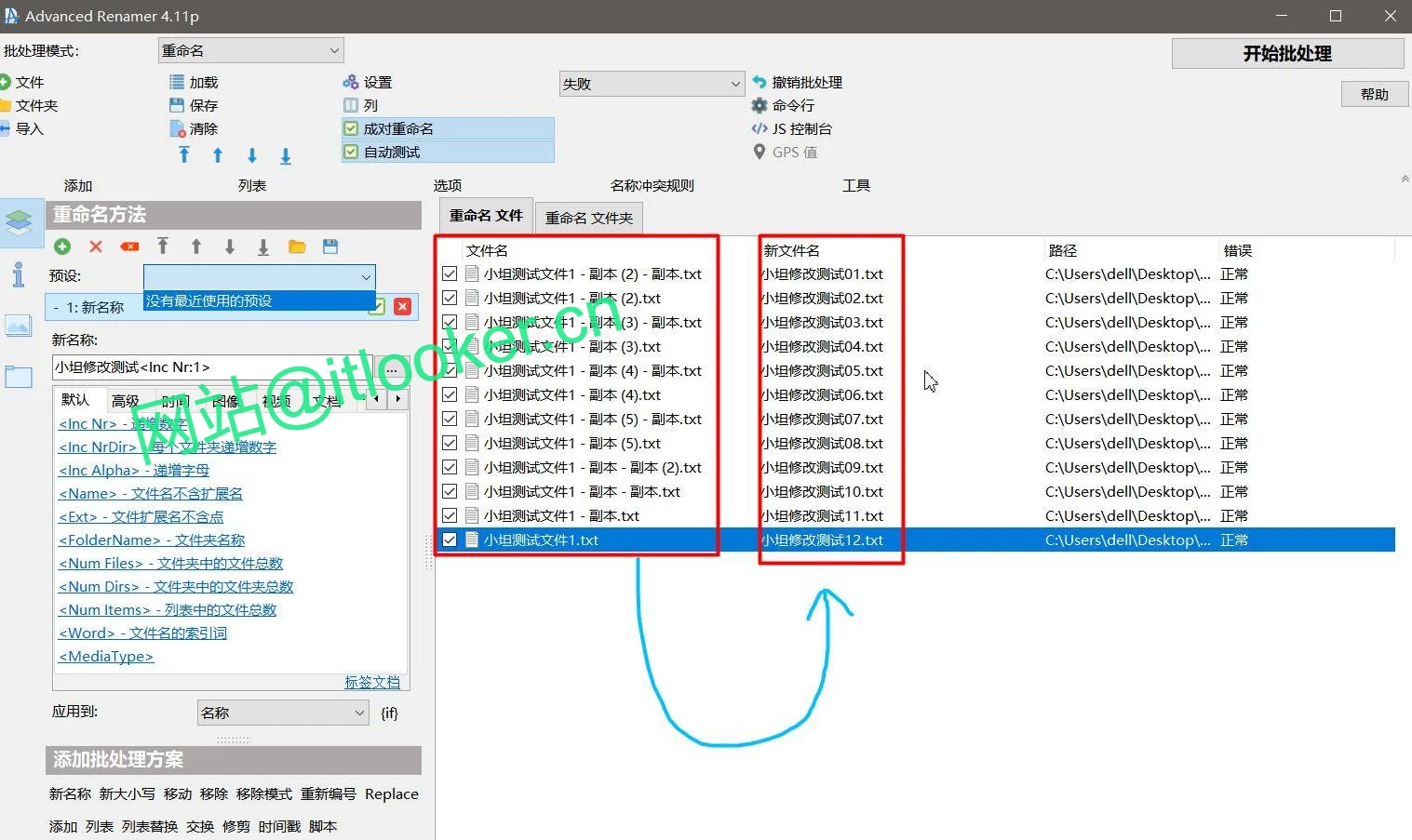Click the red X remove method icon

coord(96,247)
